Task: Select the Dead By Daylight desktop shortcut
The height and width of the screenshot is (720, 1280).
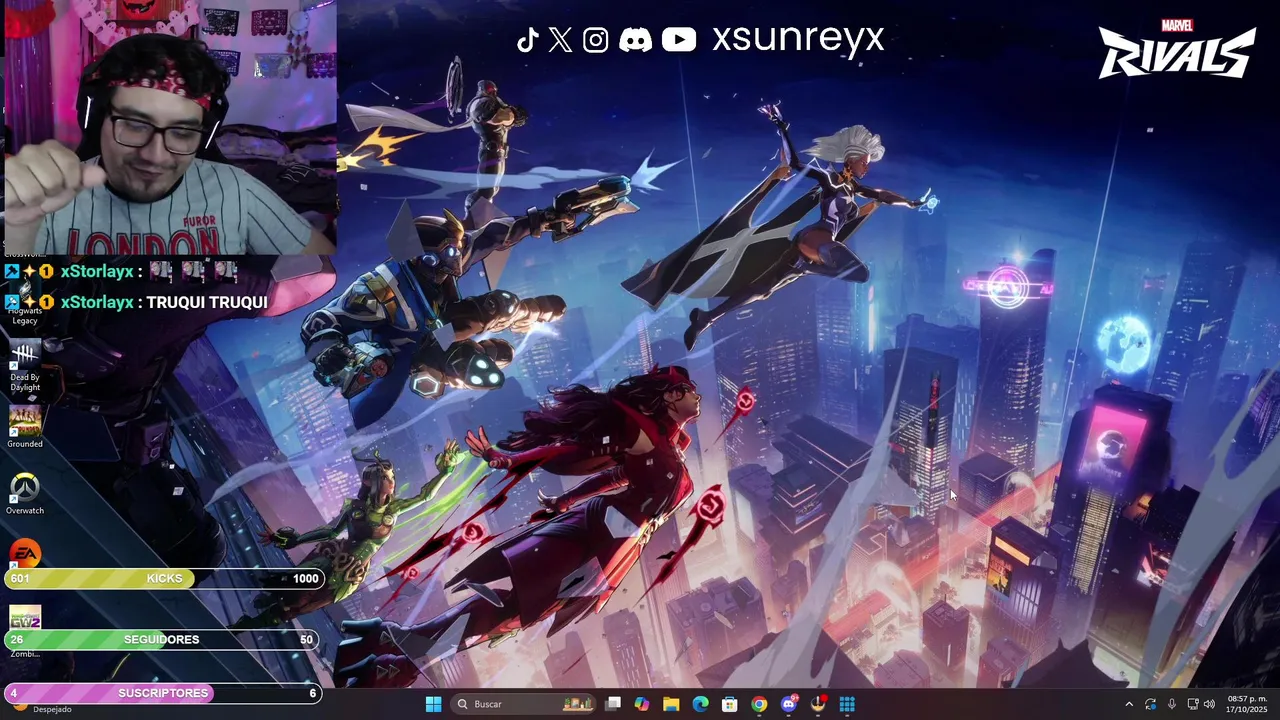Action: 25,365
